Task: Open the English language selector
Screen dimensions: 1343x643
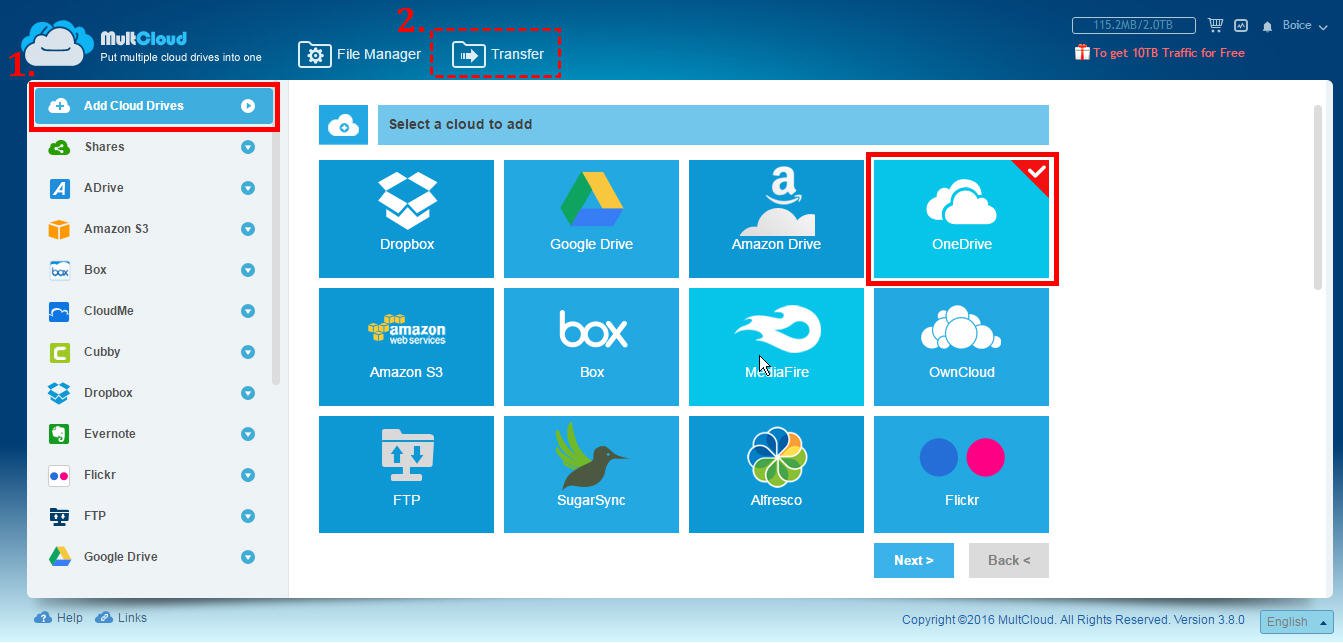Action: coord(1296,621)
